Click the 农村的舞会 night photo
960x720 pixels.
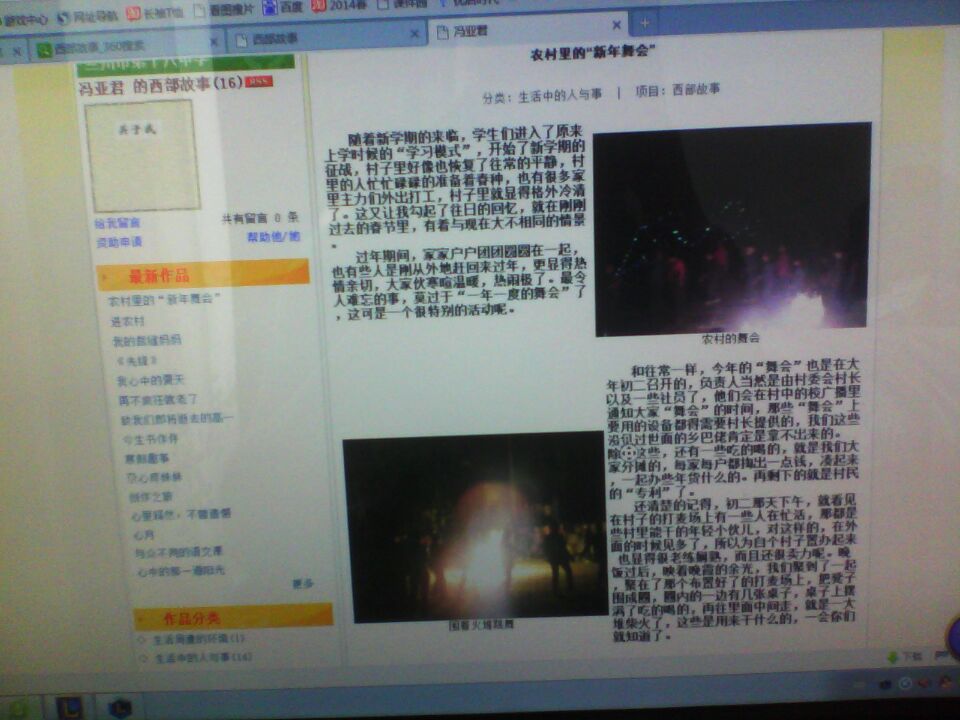pos(732,228)
